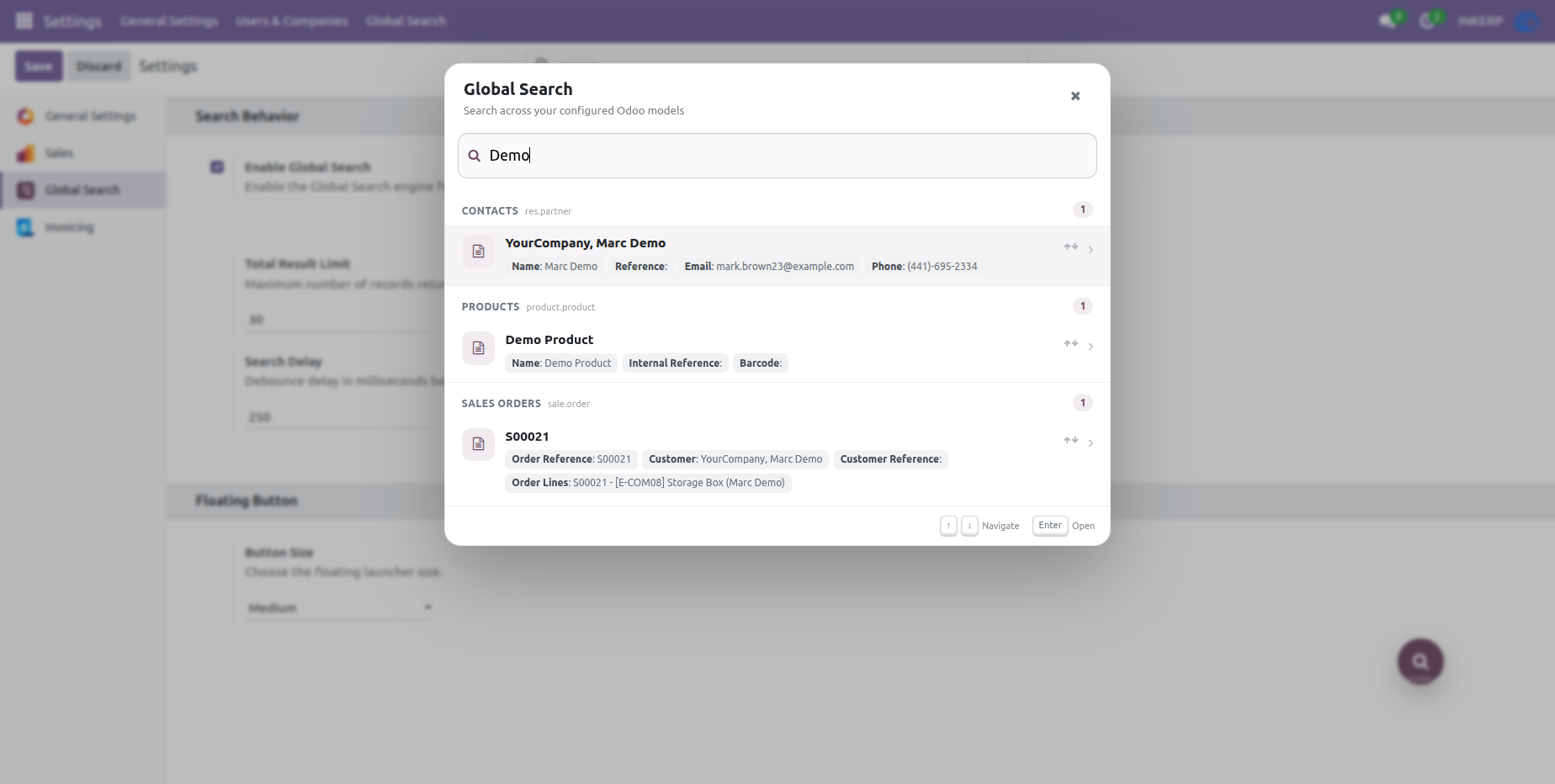Click the floating search launcher button
This screenshot has width=1555, height=784.
click(1420, 661)
